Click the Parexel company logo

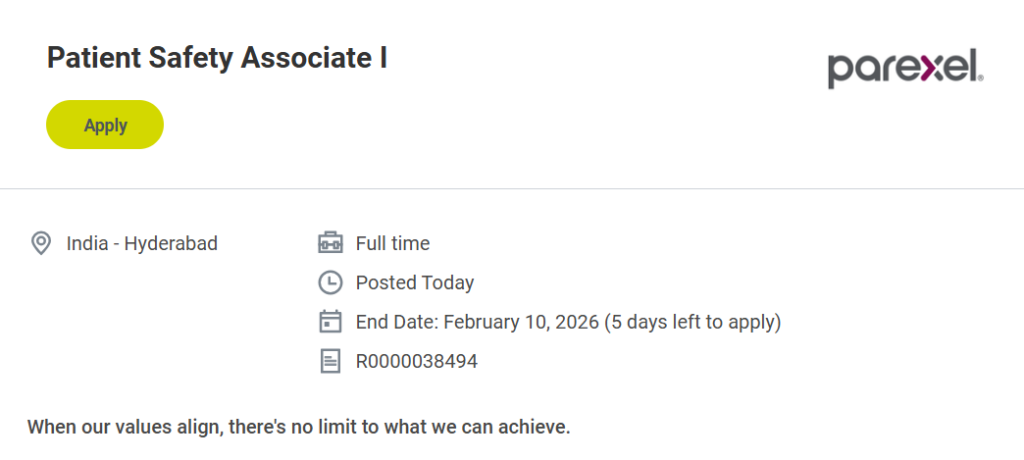point(905,67)
